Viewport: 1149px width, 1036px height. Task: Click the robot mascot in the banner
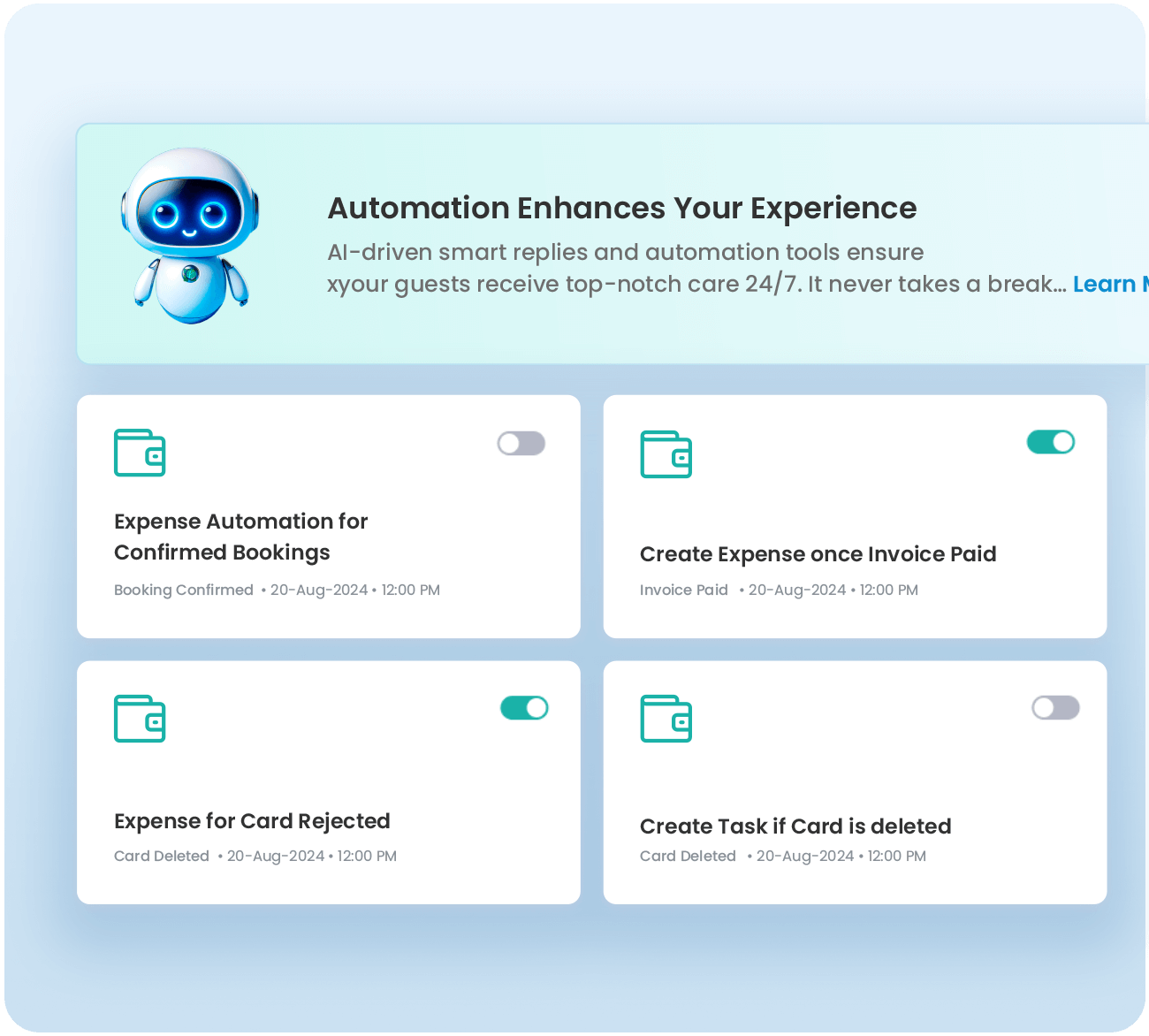[189, 236]
